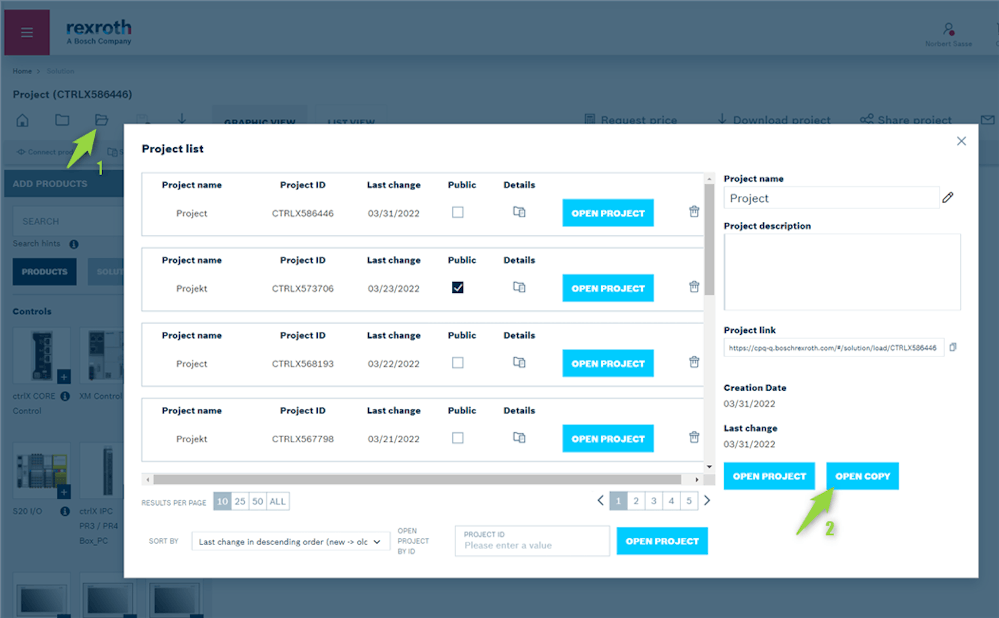This screenshot has height=618, width=999.
Task: Click Share project in background toolbar
Action: tap(906, 120)
